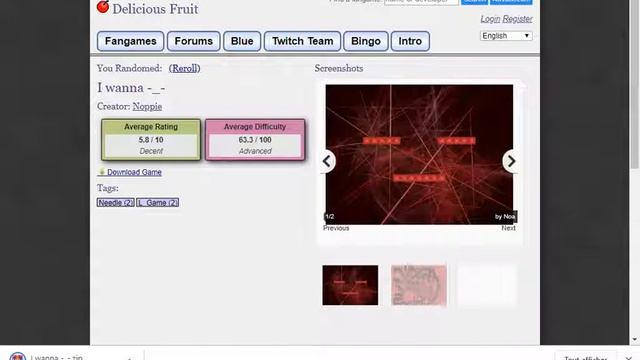Click the Next text under the screenshot
640x360 pixels.
point(509,228)
